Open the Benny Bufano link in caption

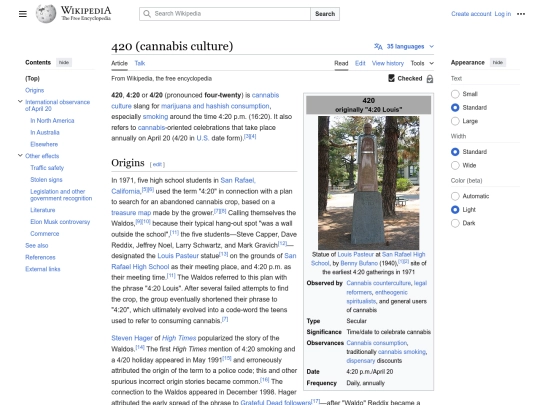tap(359, 263)
